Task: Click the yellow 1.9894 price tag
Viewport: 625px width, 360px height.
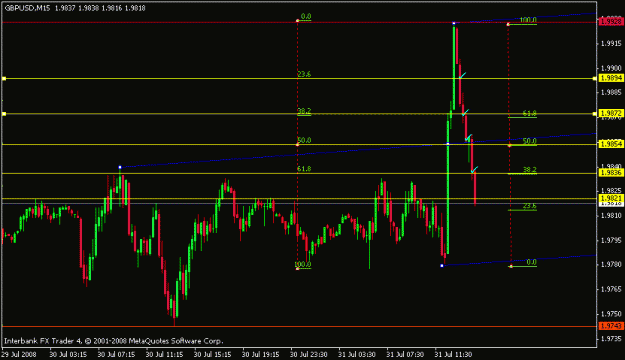Action: (x=611, y=79)
